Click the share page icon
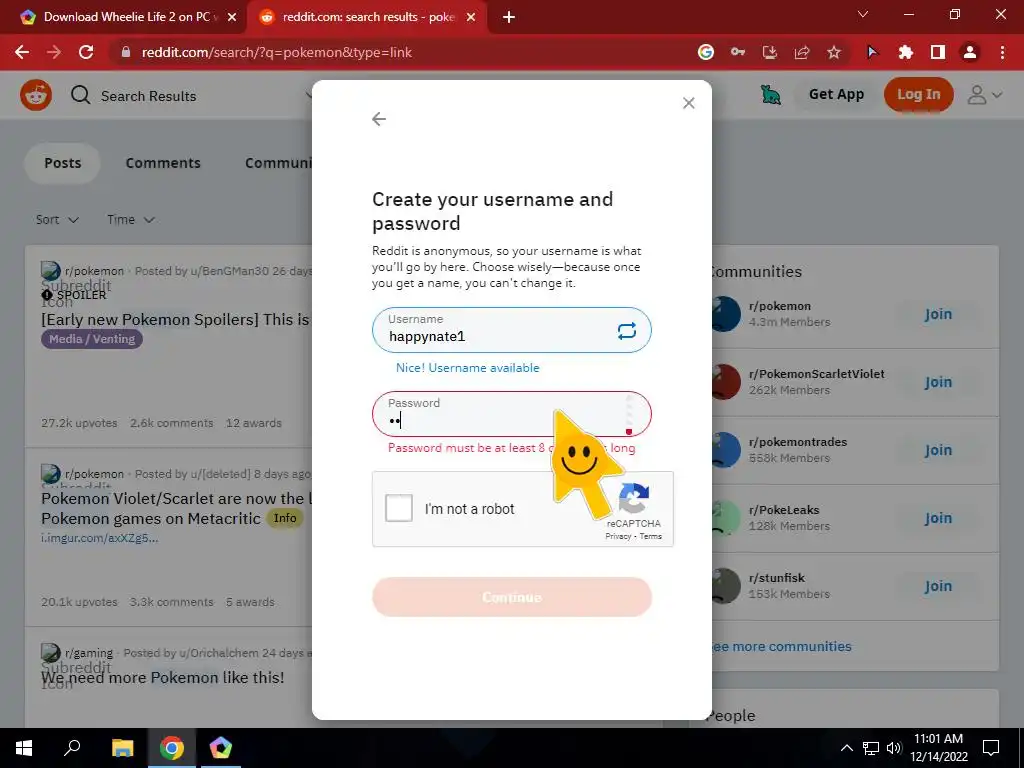This screenshot has width=1024, height=768. point(802,52)
